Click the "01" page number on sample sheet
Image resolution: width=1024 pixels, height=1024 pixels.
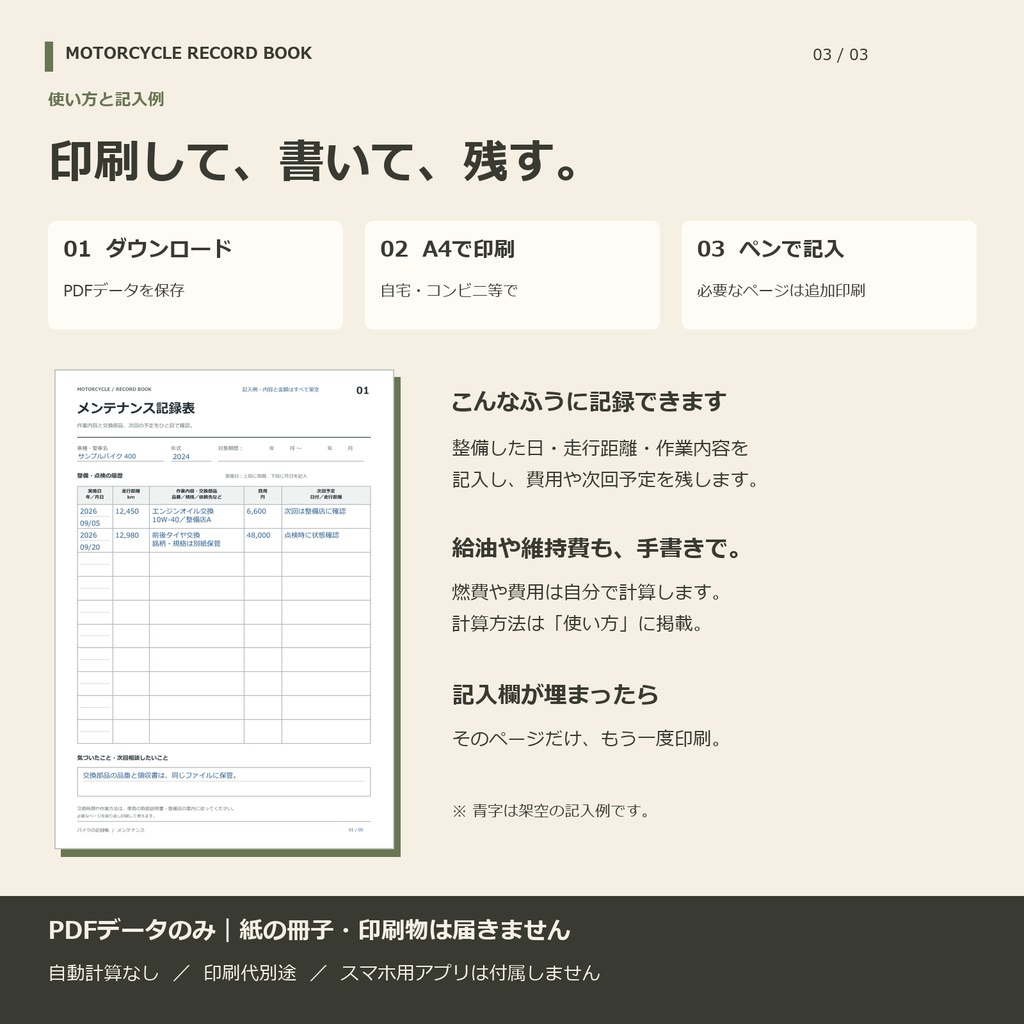point(362,391)
